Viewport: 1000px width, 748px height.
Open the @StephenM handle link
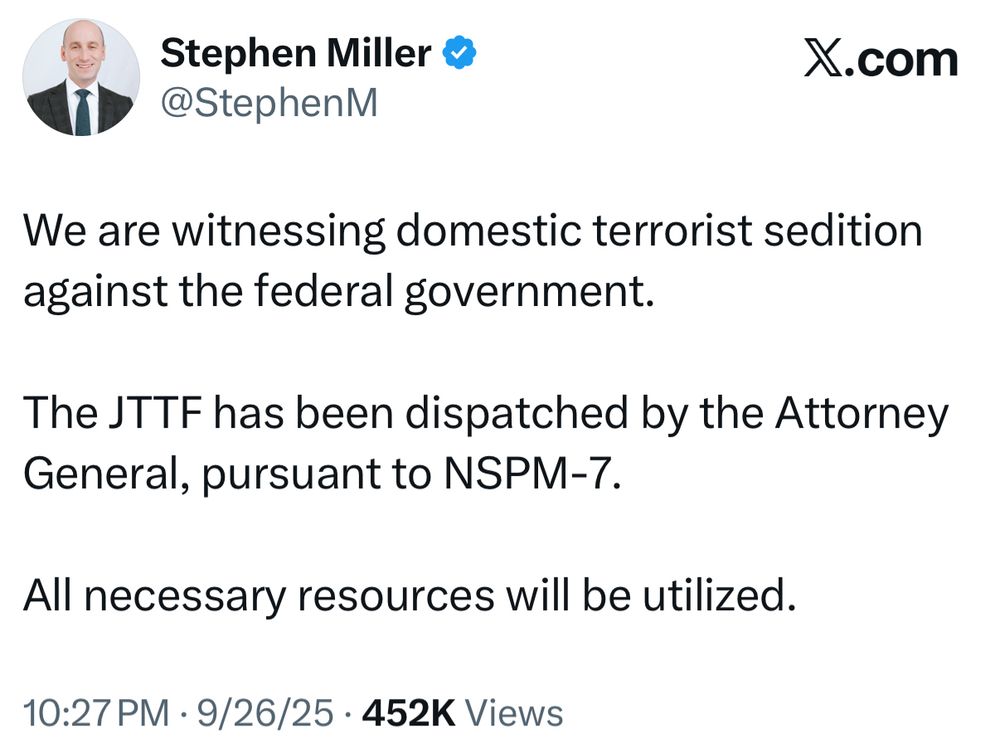tap(269, 102)
